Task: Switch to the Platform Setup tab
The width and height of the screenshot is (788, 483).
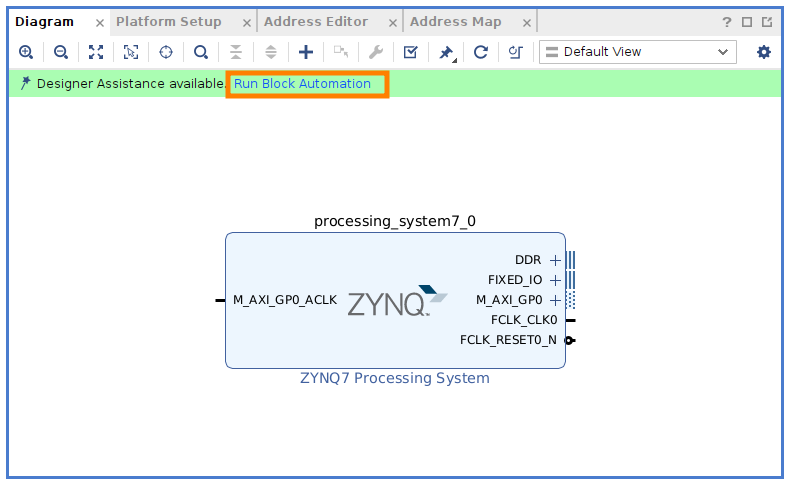Action: tap(168, 22)
